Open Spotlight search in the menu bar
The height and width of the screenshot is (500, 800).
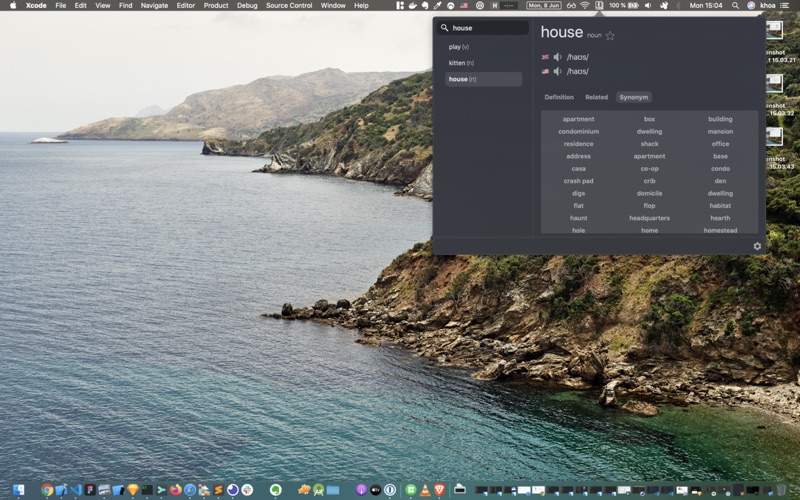(735, 6)
